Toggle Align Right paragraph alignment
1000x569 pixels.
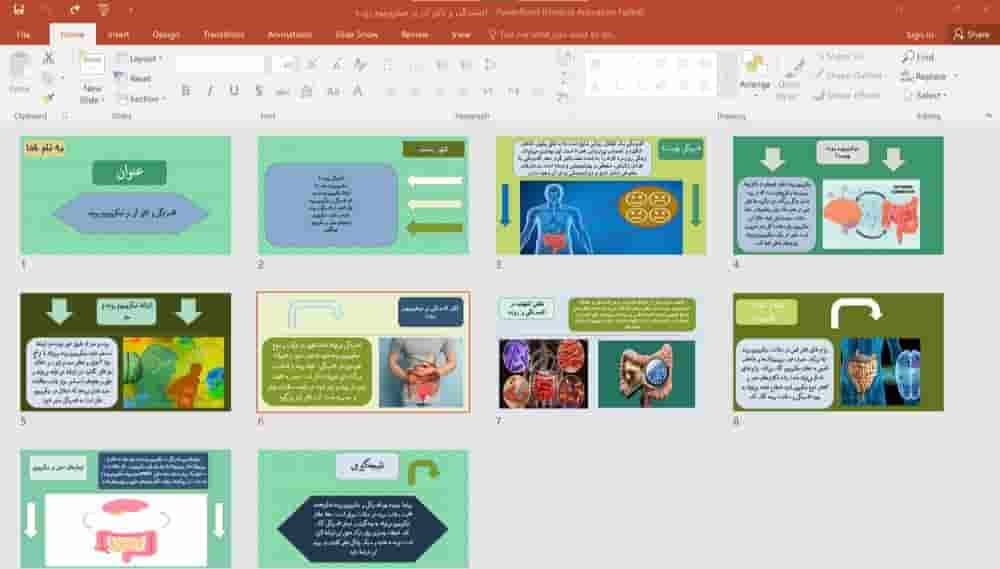(x=439, y=92)
